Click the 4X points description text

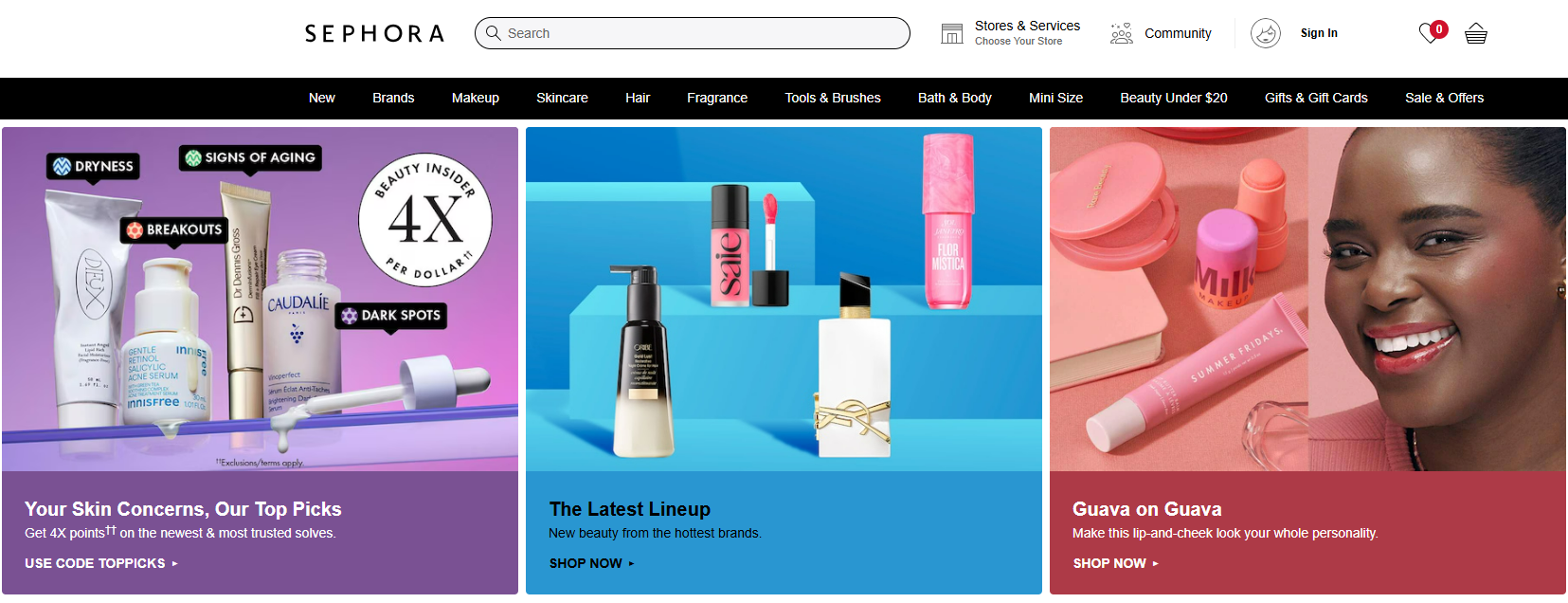pyautogui.click(x=180, y=533)
